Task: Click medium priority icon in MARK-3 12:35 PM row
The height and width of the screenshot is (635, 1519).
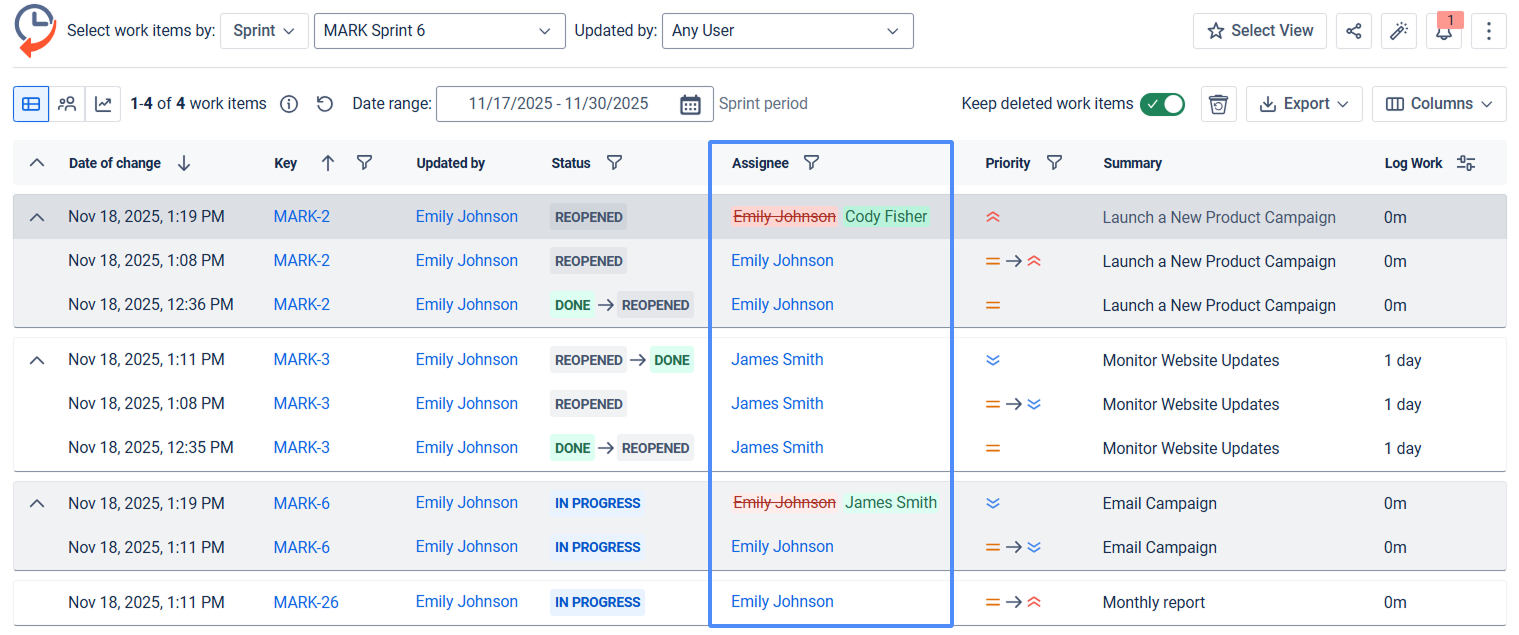Action: pyautogui.click(x=993, y=448)
